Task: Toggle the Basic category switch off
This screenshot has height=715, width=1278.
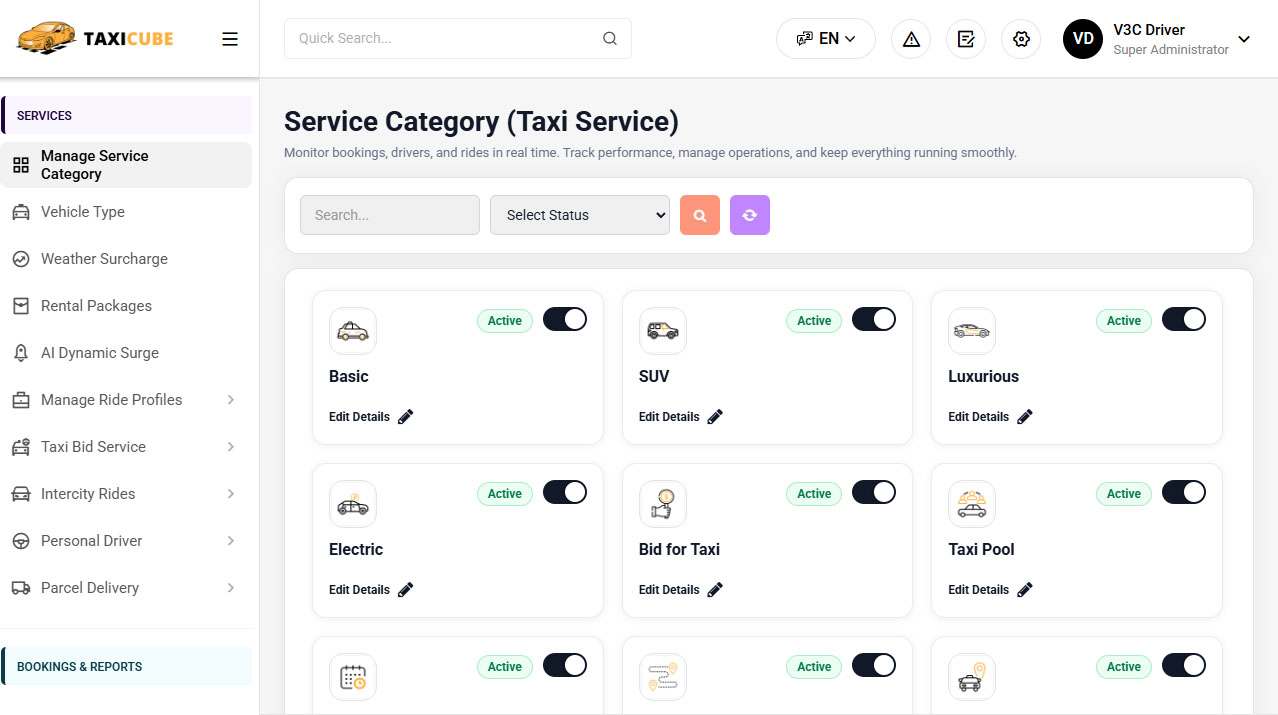Action: tap(565, 319)
